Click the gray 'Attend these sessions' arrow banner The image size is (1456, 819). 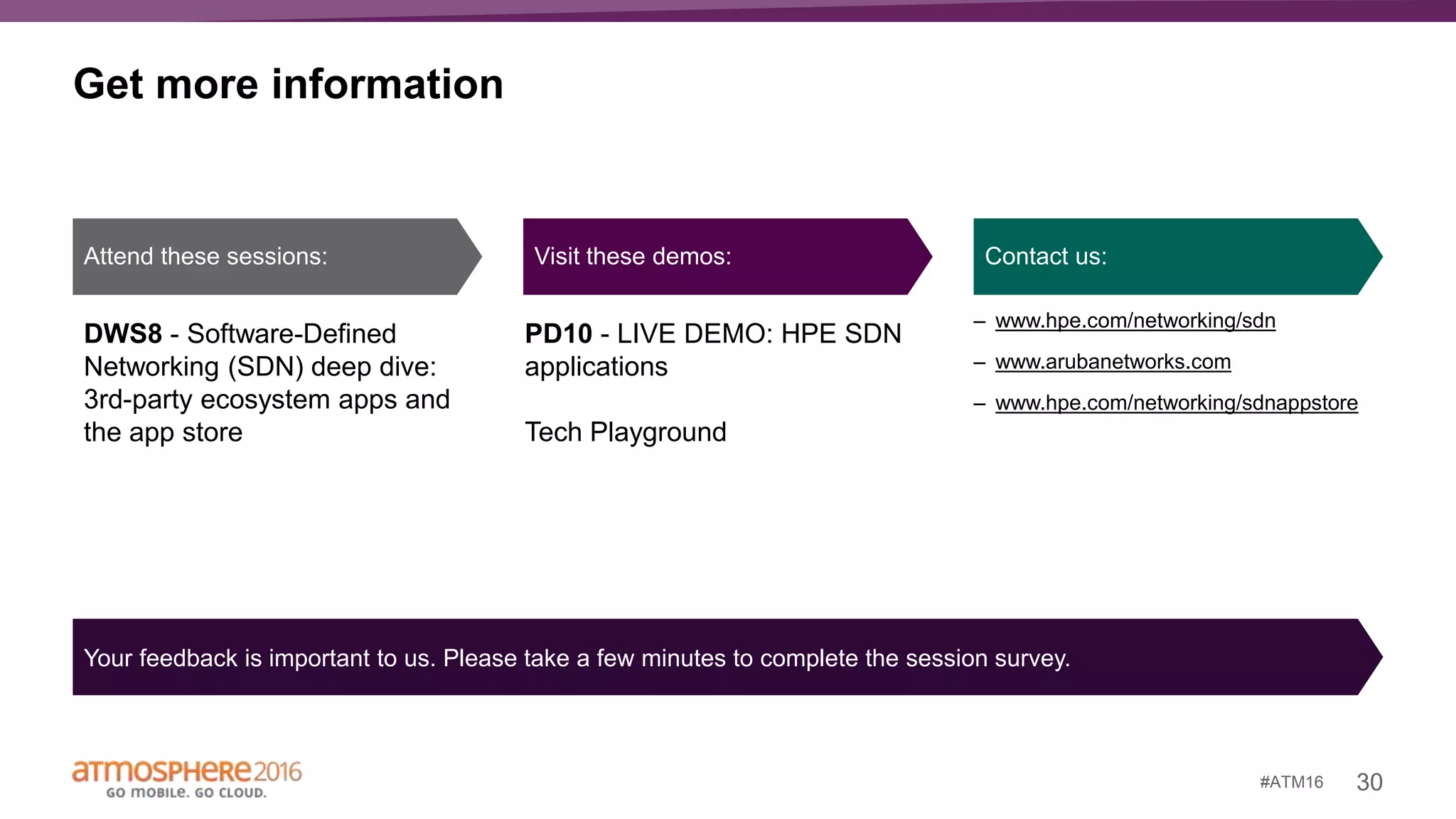tap(270, 257)
